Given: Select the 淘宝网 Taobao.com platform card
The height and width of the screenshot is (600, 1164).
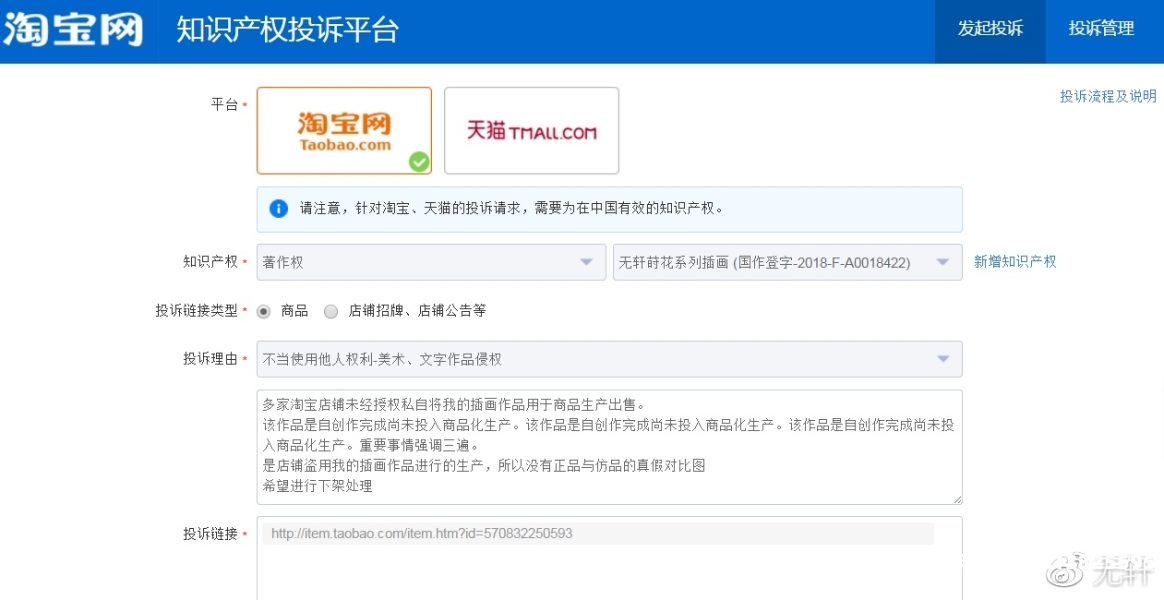Looking at the screenshot, I should point(344,131).
